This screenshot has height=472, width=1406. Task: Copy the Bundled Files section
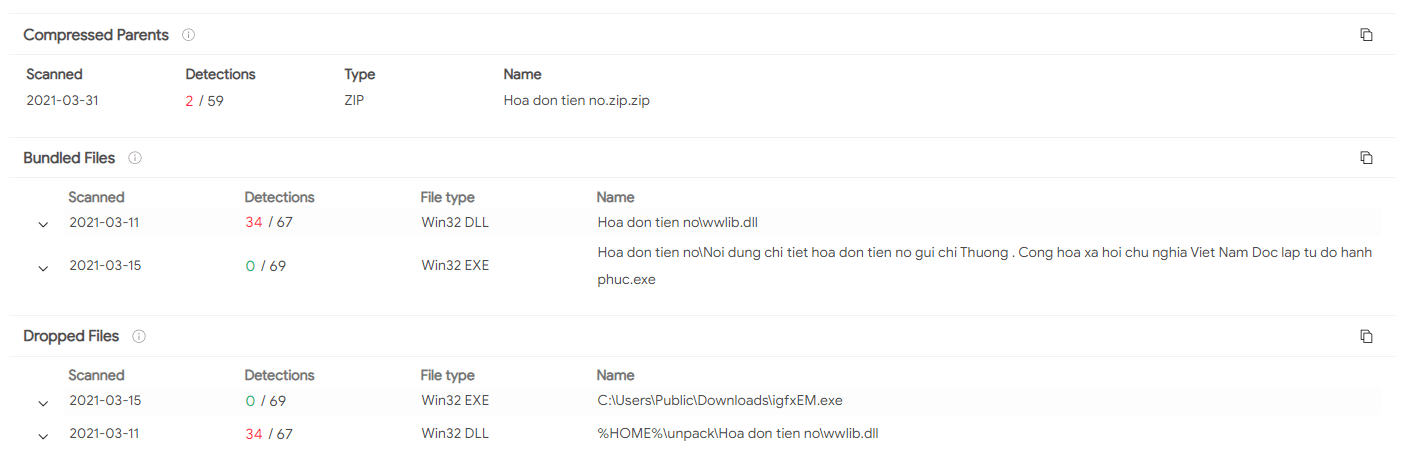pos(1366,158)
